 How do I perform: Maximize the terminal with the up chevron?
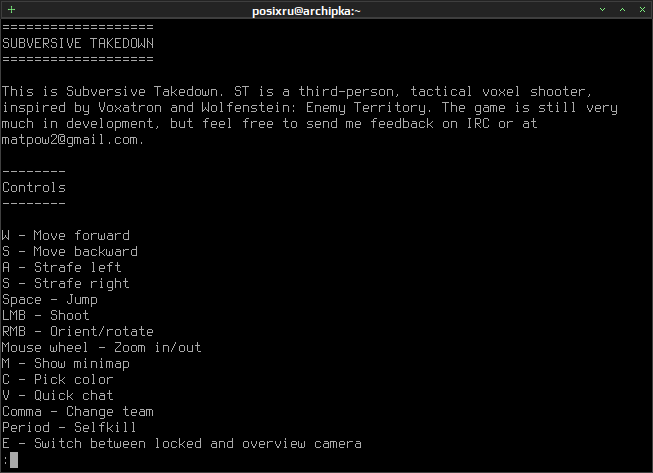622,10
